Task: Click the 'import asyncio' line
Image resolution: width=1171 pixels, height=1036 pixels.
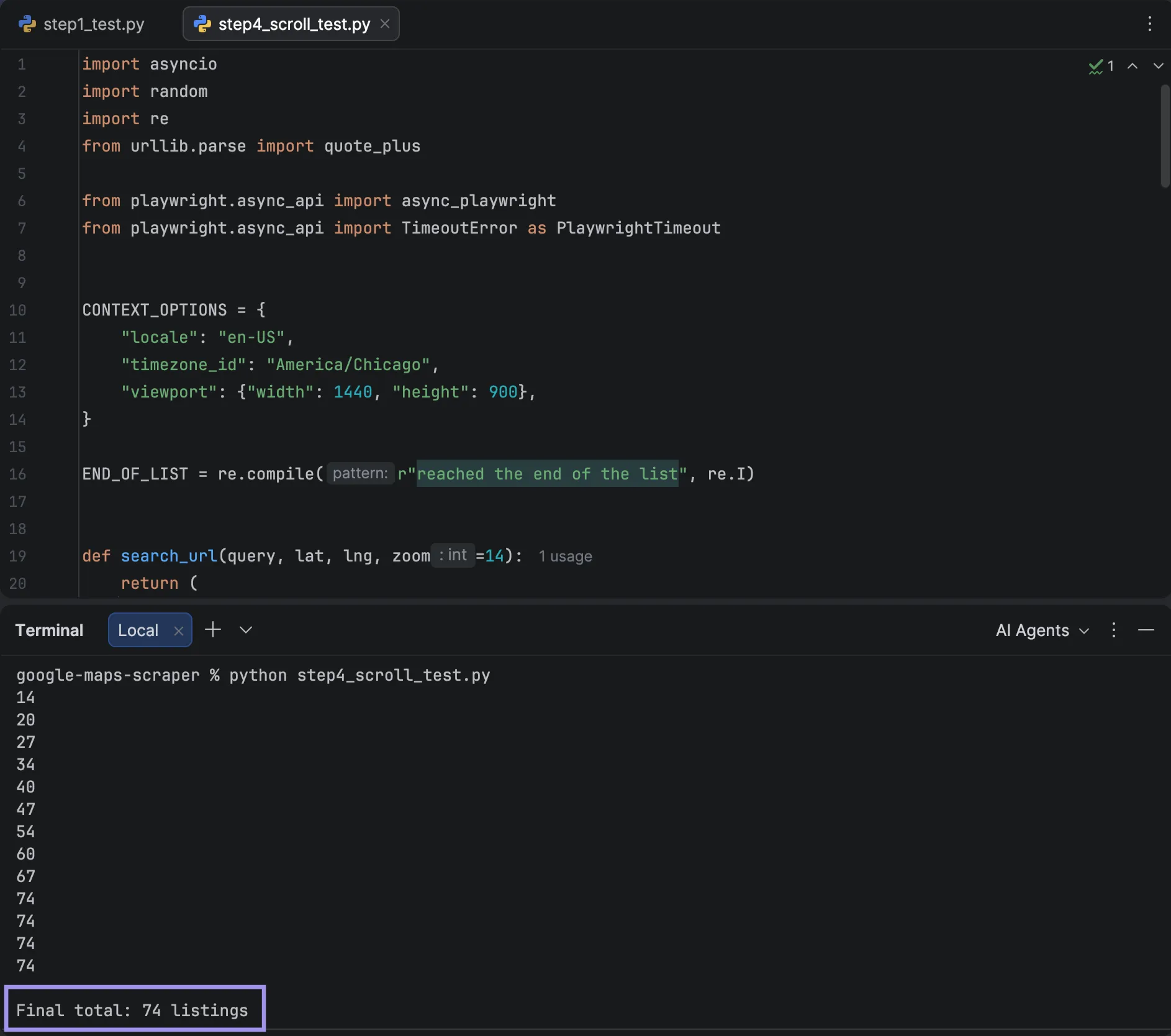Action: coord(150,64)
